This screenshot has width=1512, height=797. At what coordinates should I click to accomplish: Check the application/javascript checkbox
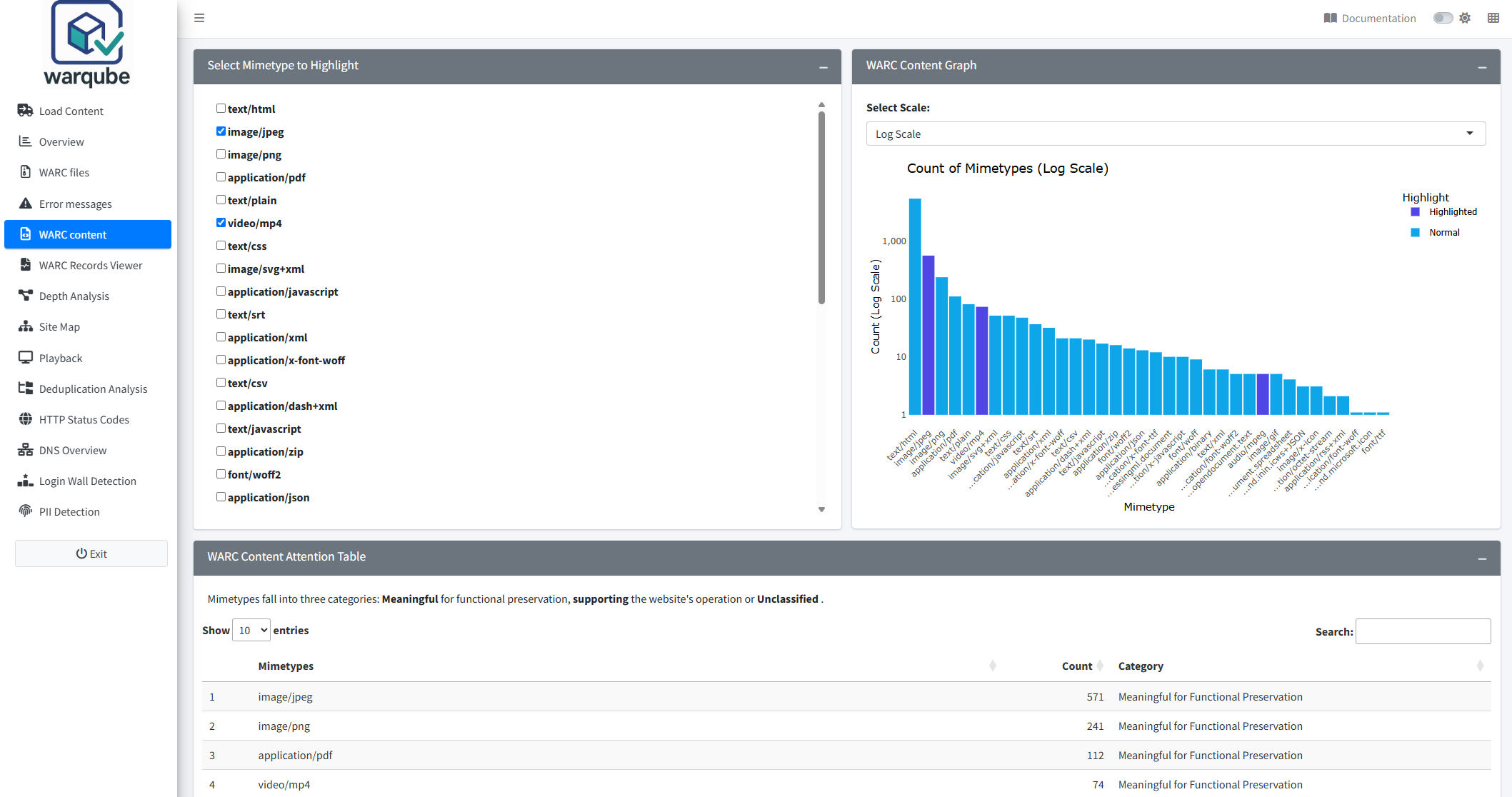(x=221, y=291)
